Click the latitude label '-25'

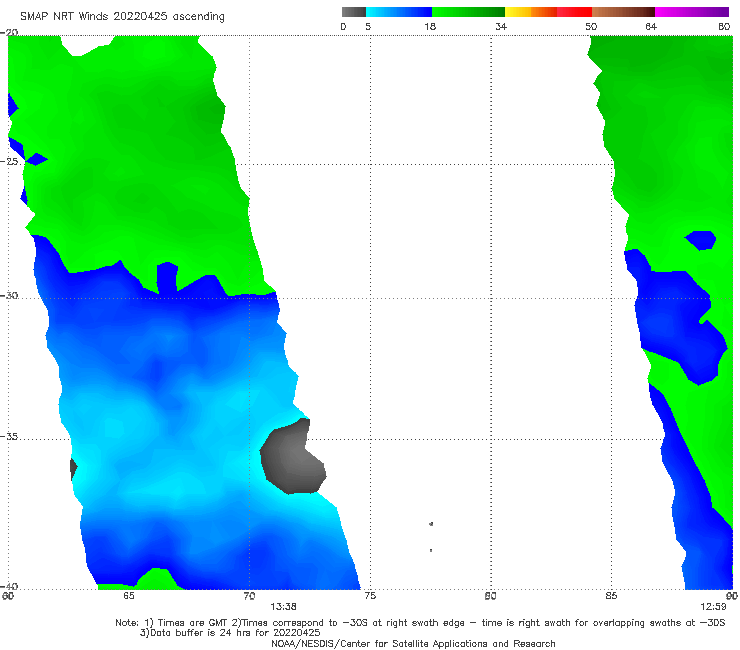pyautogui.click(x=9, y=161)
